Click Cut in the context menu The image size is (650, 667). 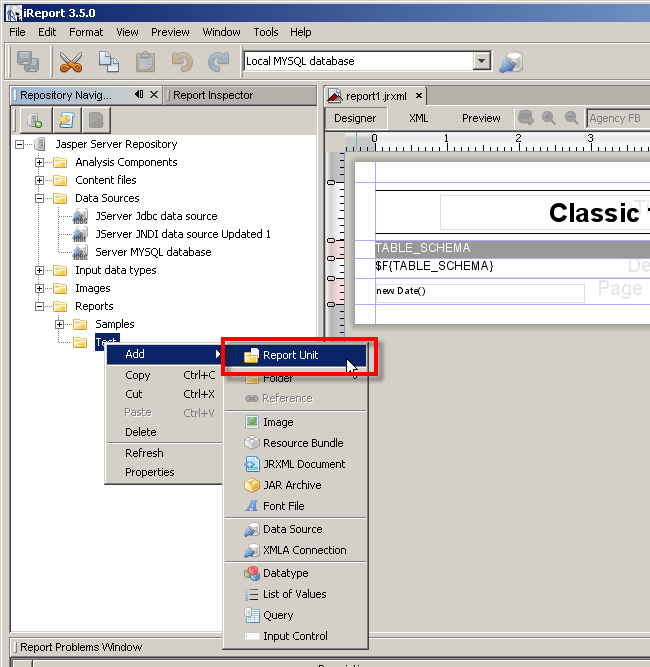point(165,394)
